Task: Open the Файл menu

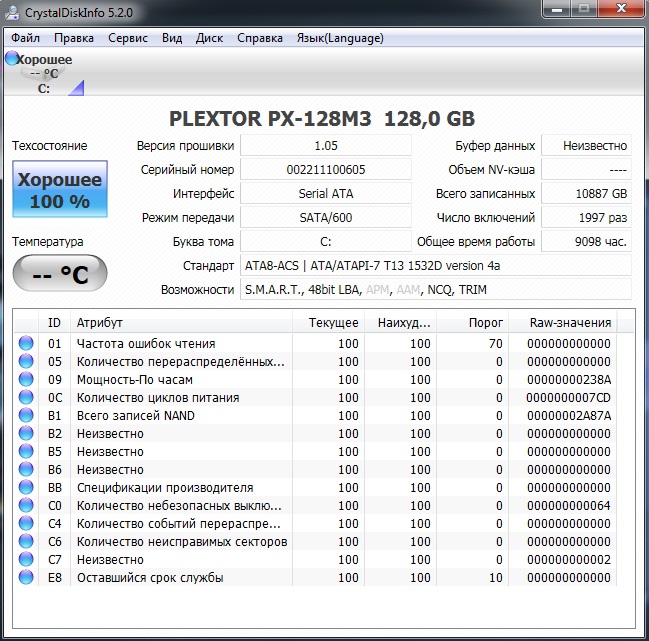Action: pyautogui.click(x=26, y=38)
